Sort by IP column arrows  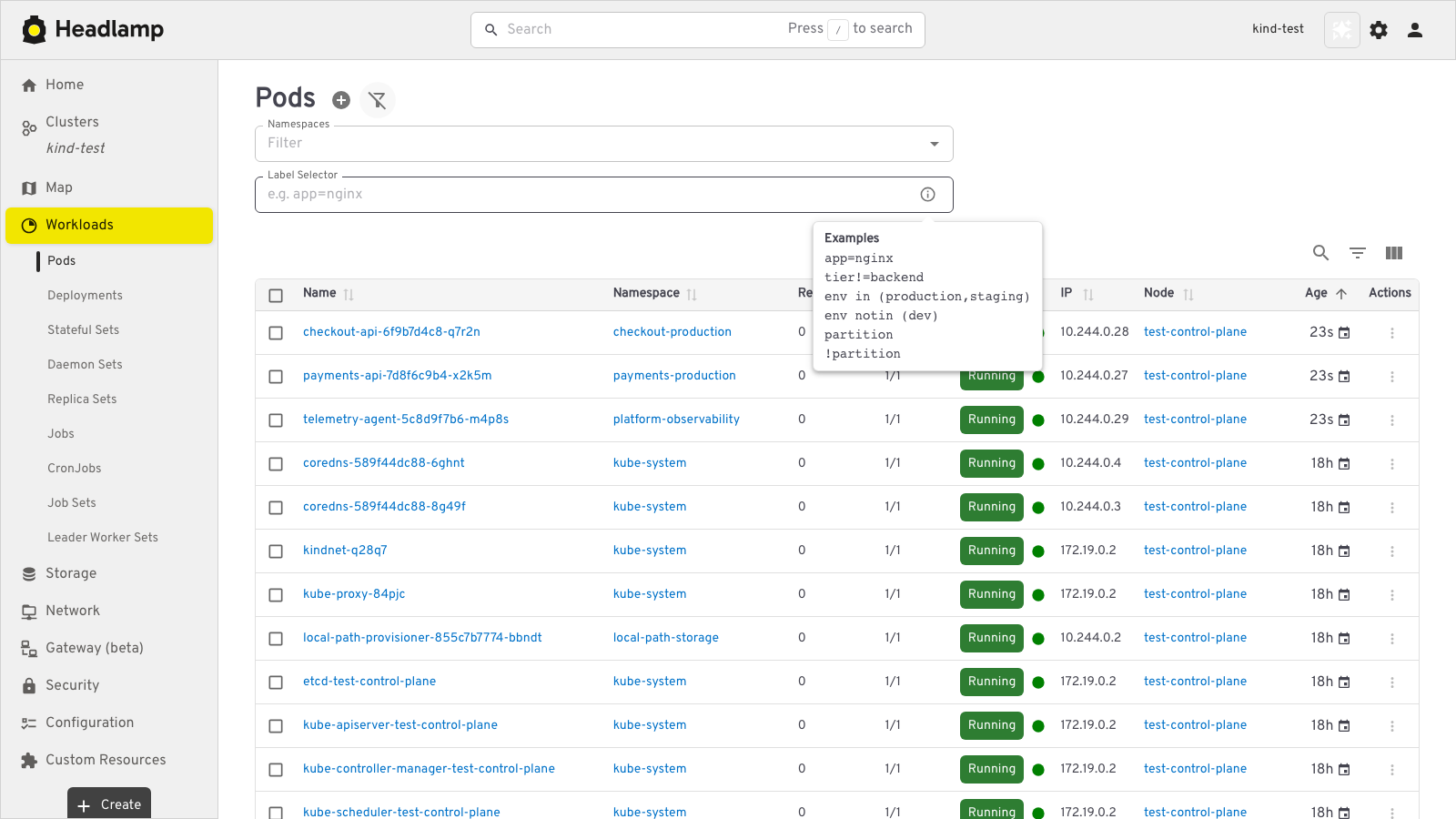(1088, 294)
